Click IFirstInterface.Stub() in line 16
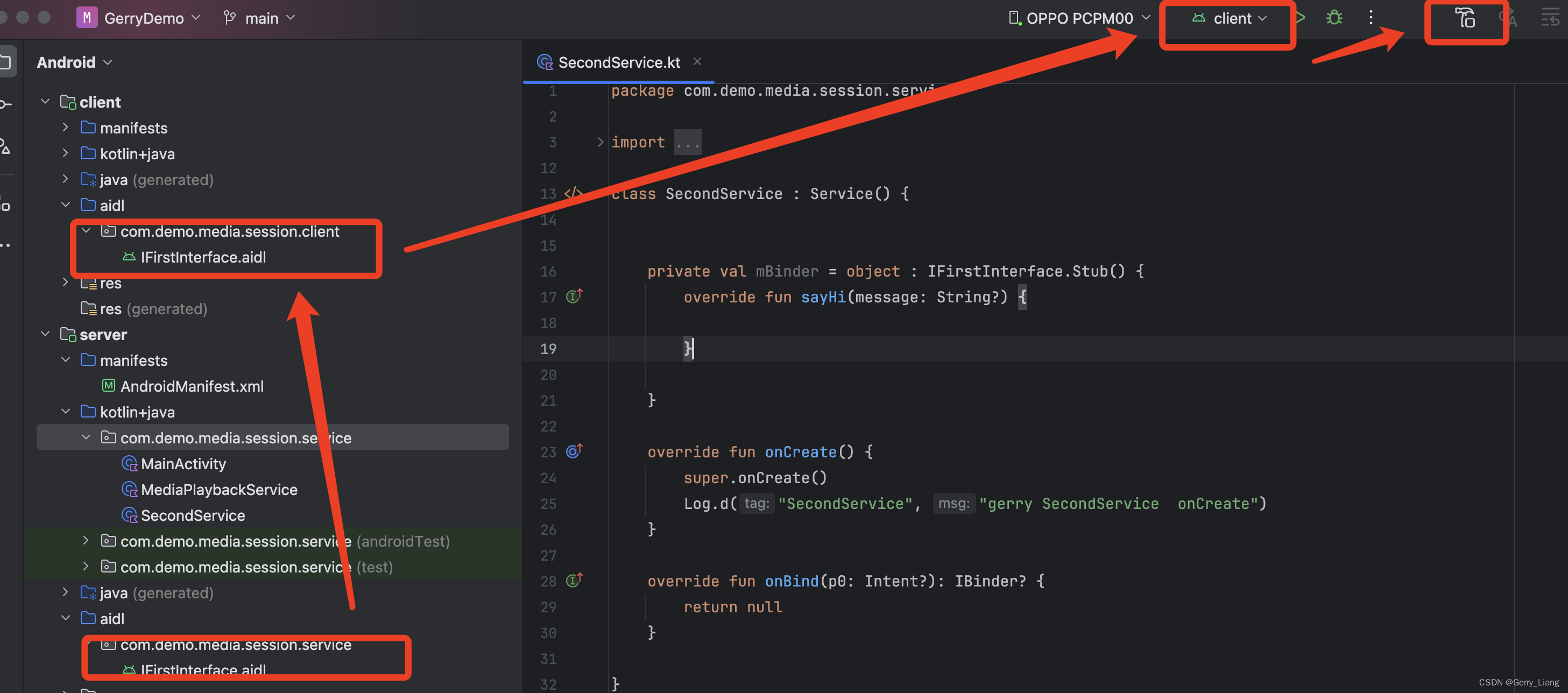 click(1026, 271)
